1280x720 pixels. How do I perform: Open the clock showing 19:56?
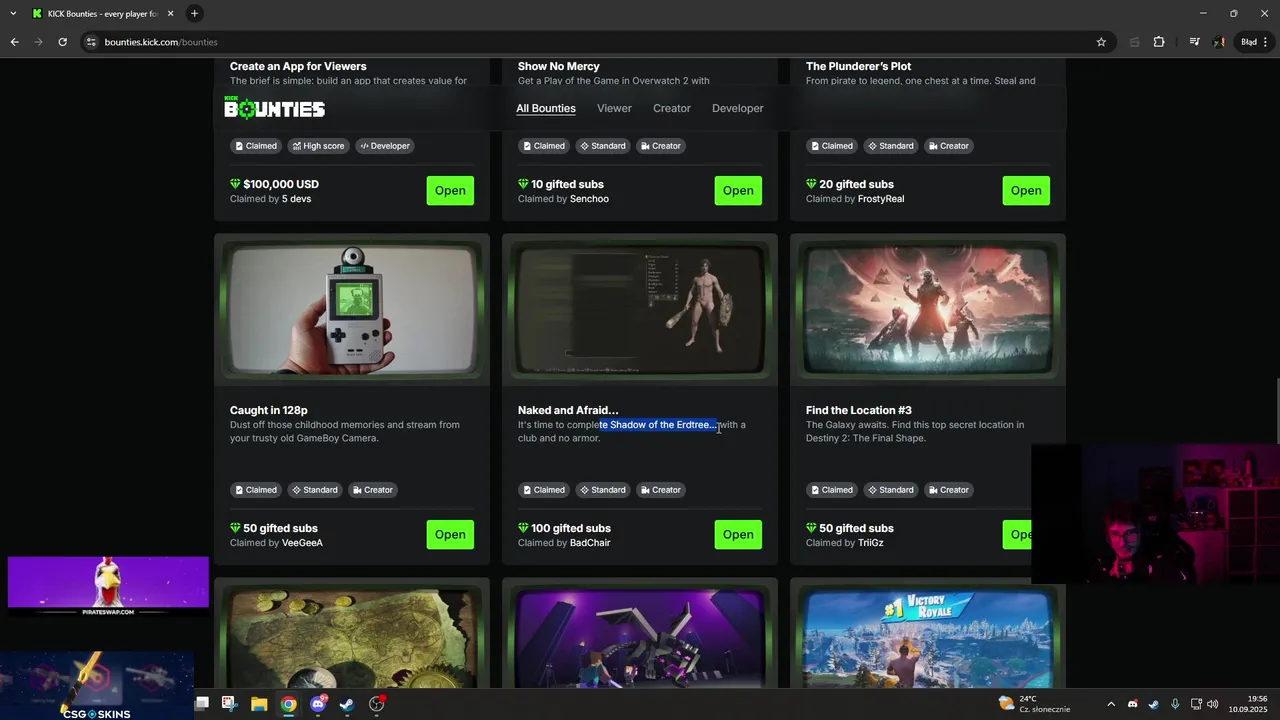(1250, 703)
